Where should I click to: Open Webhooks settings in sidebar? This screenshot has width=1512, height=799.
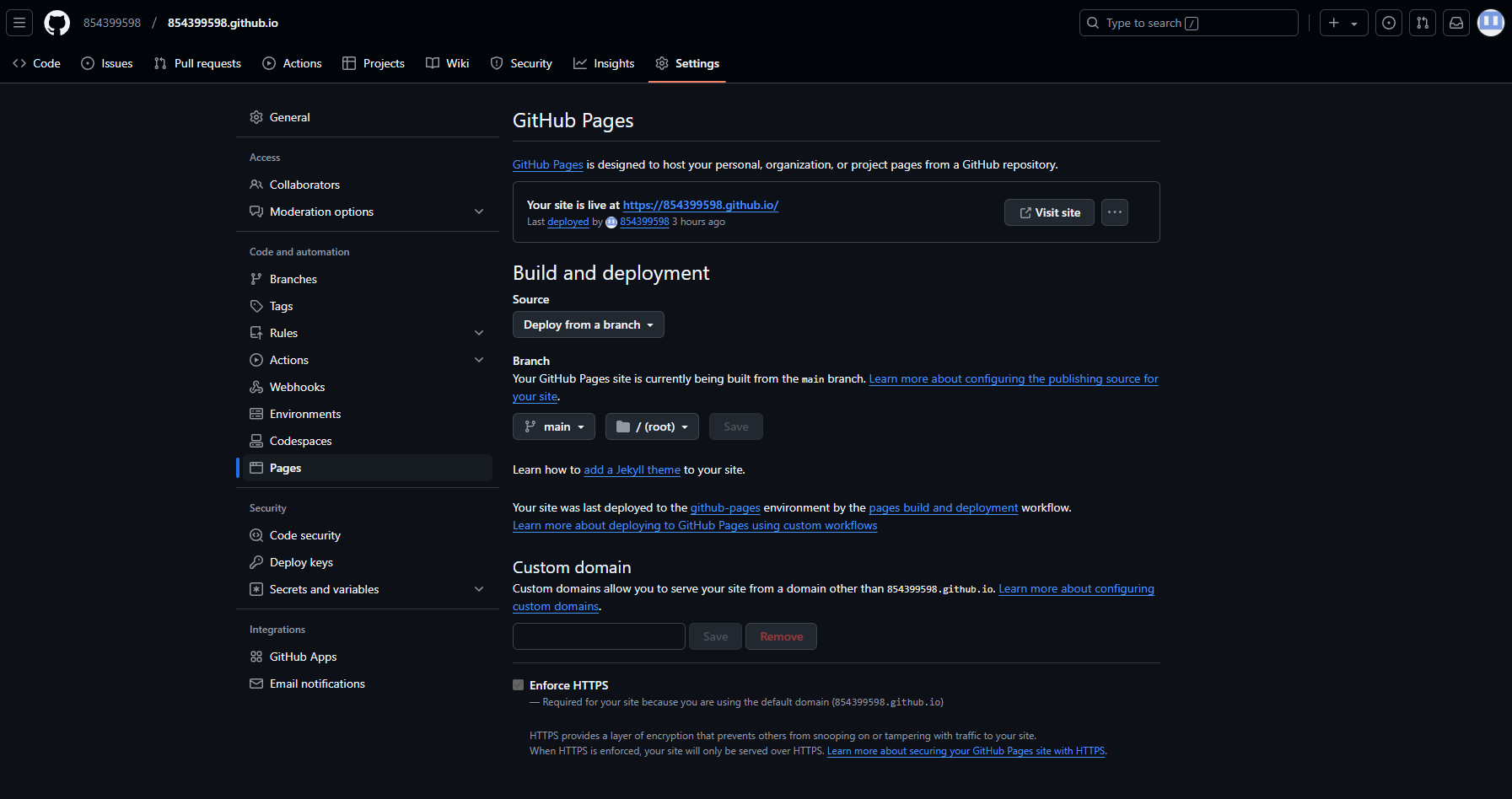click(297, 387)
